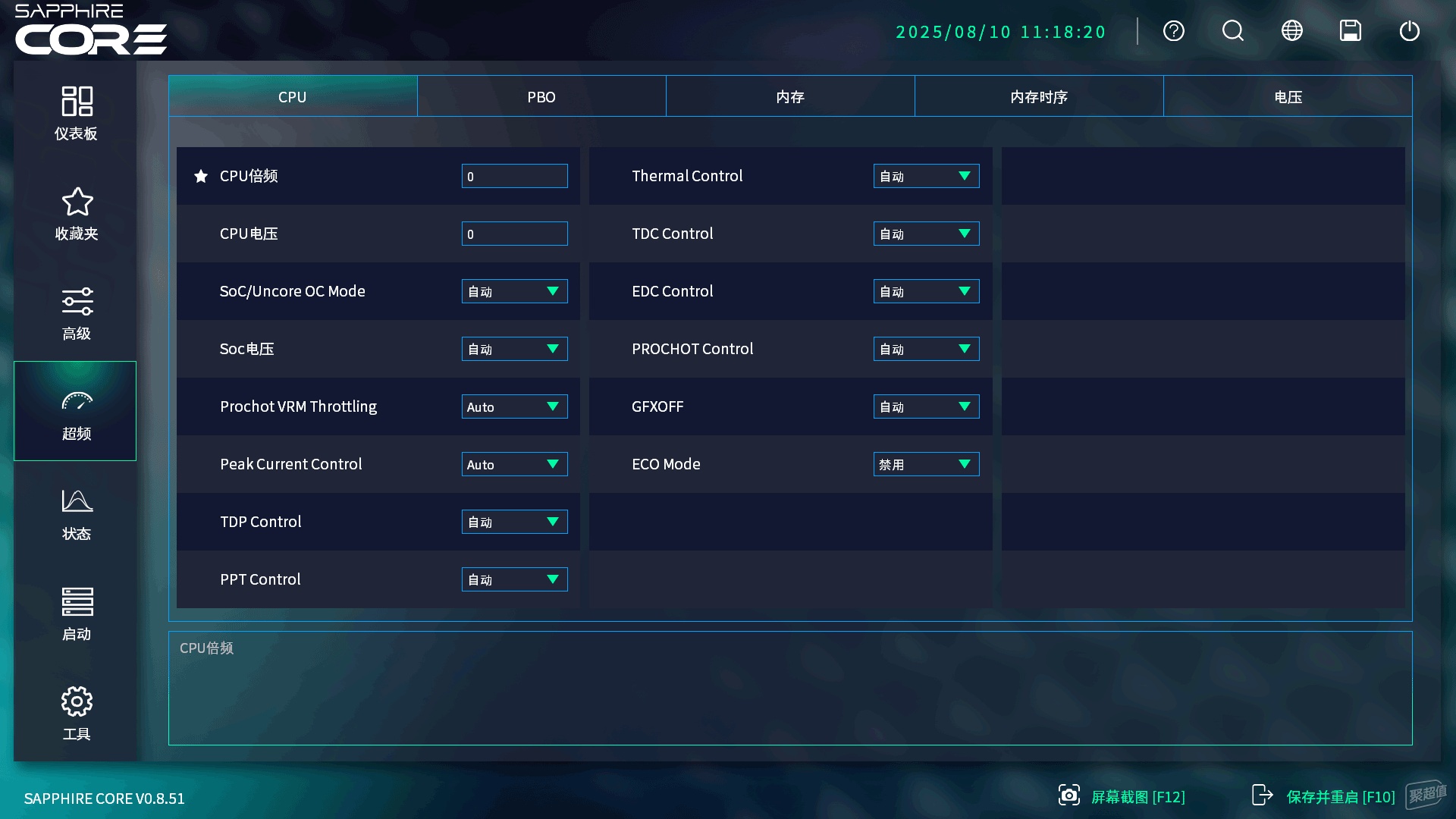Open the PROCHOT Control dropdown
Screen dimensions: 1456x819
(x=927, y=349)
